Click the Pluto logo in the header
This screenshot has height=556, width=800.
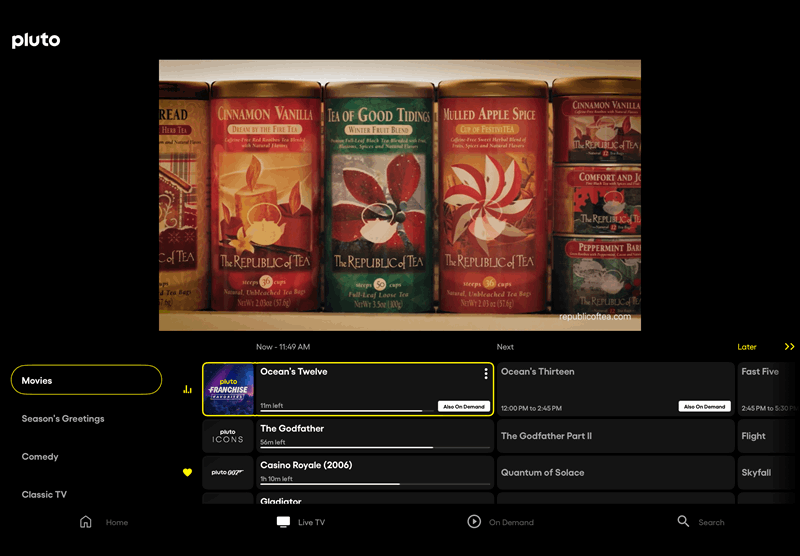tap(36, 40)
